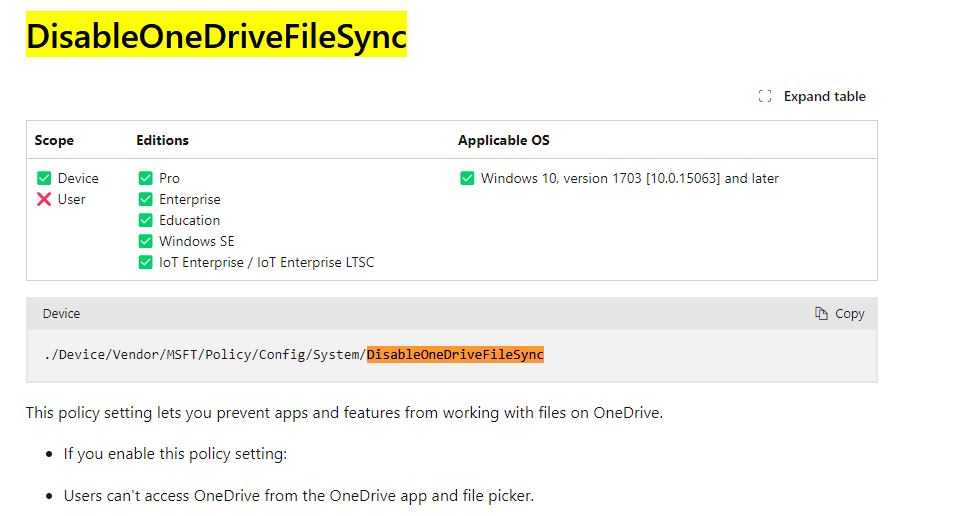Click the Applicable OS column header
957x516 pixels.
pyautogui.click(x=504, y=140)
